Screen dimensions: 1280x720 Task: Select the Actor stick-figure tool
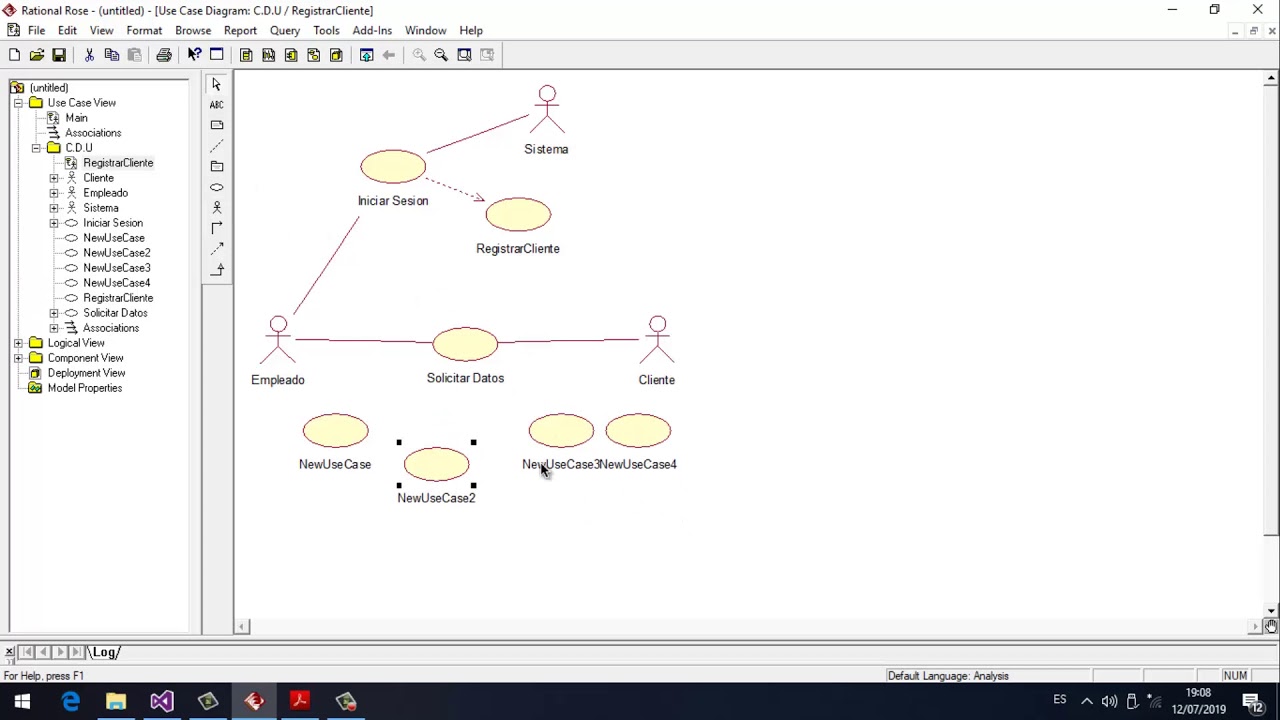(x=217, y=207)
